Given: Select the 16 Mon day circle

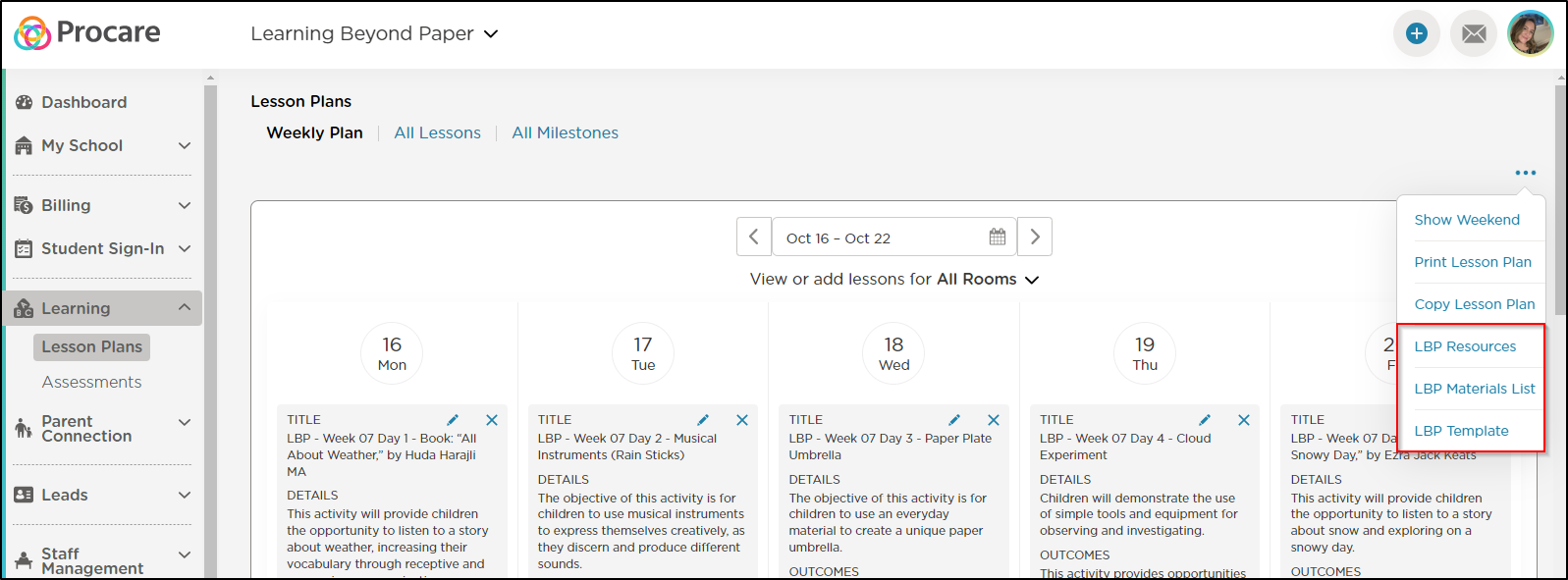Looking at the screenshot, I should [x=392, y=353].
